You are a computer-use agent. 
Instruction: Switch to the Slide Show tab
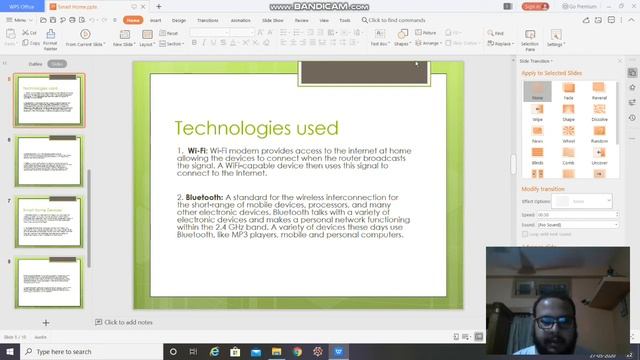(273, 20)
